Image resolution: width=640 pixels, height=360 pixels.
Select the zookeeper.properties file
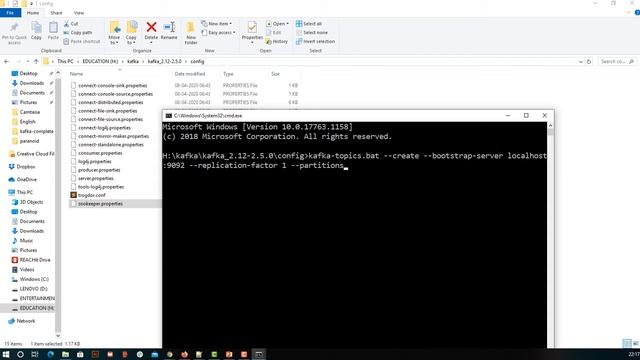point(100,204)
